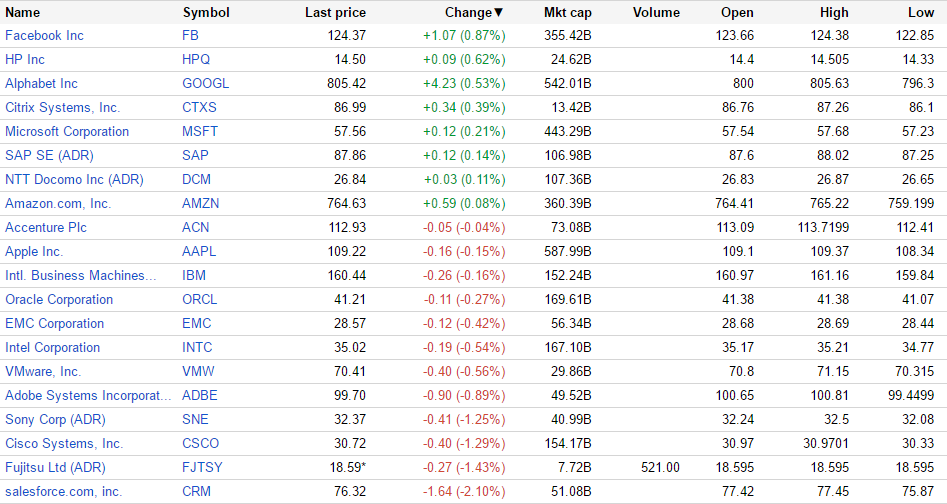Open the Intl. Business Machines link
947x504 pixels.
(81, 276)
